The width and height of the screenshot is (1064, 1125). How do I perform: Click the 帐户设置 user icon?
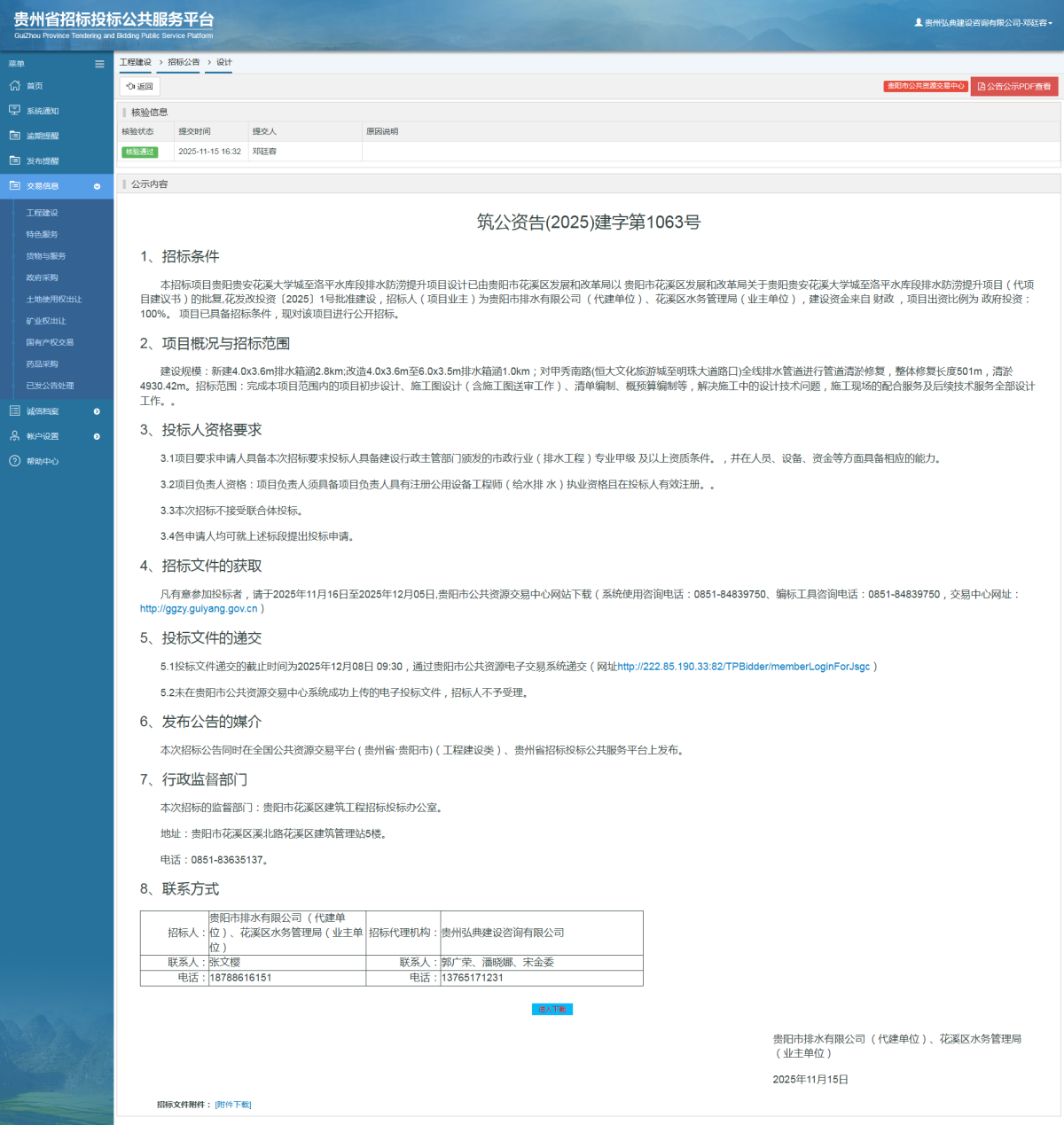coord(14,435)
